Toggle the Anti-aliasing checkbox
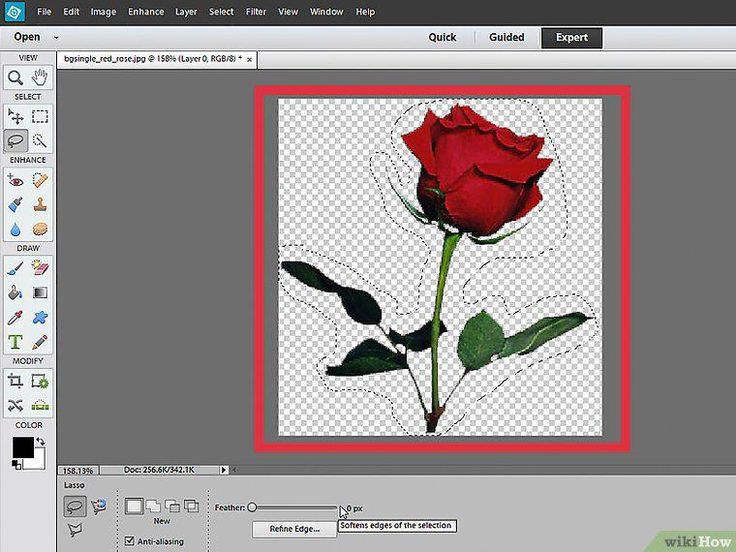736x552 pixels. [129, 541]
